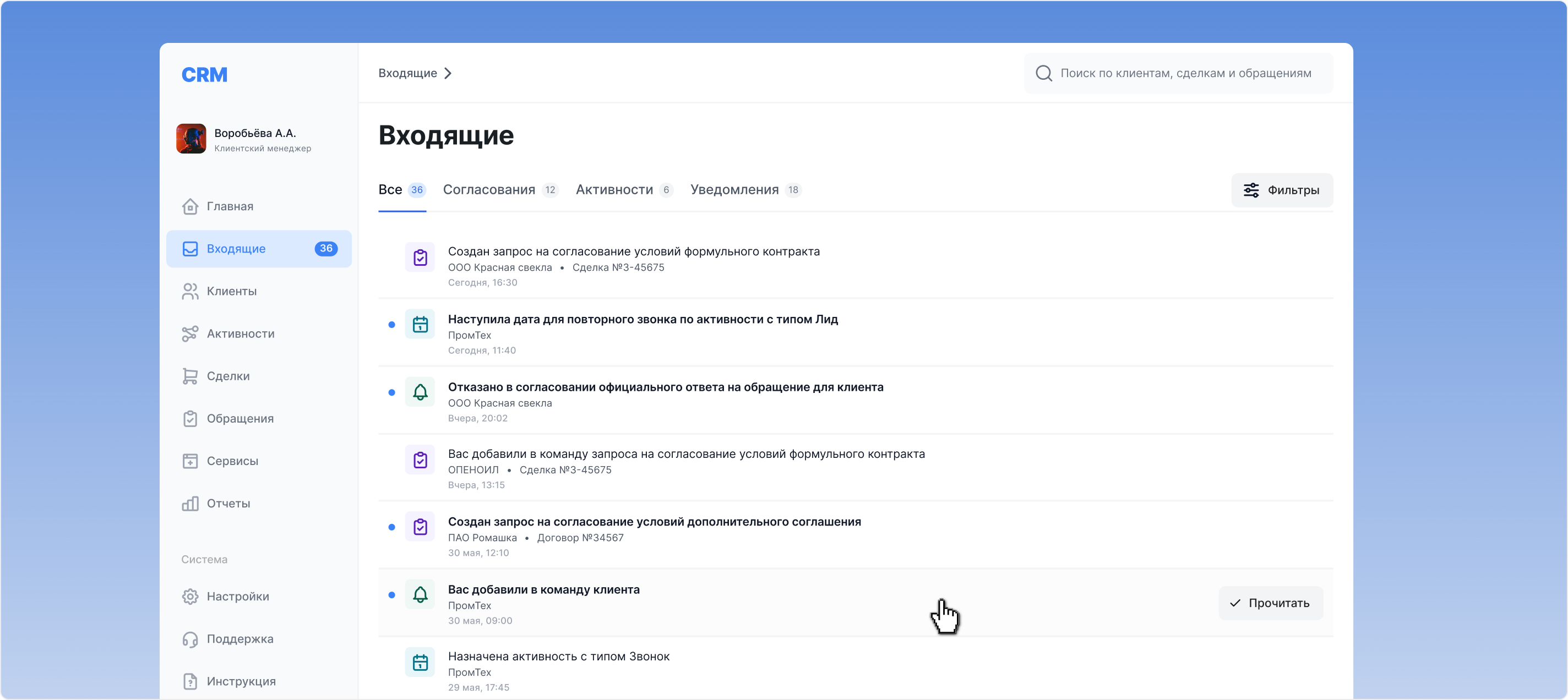Open Клиенты section in sidebar

[x=259, y=291]
